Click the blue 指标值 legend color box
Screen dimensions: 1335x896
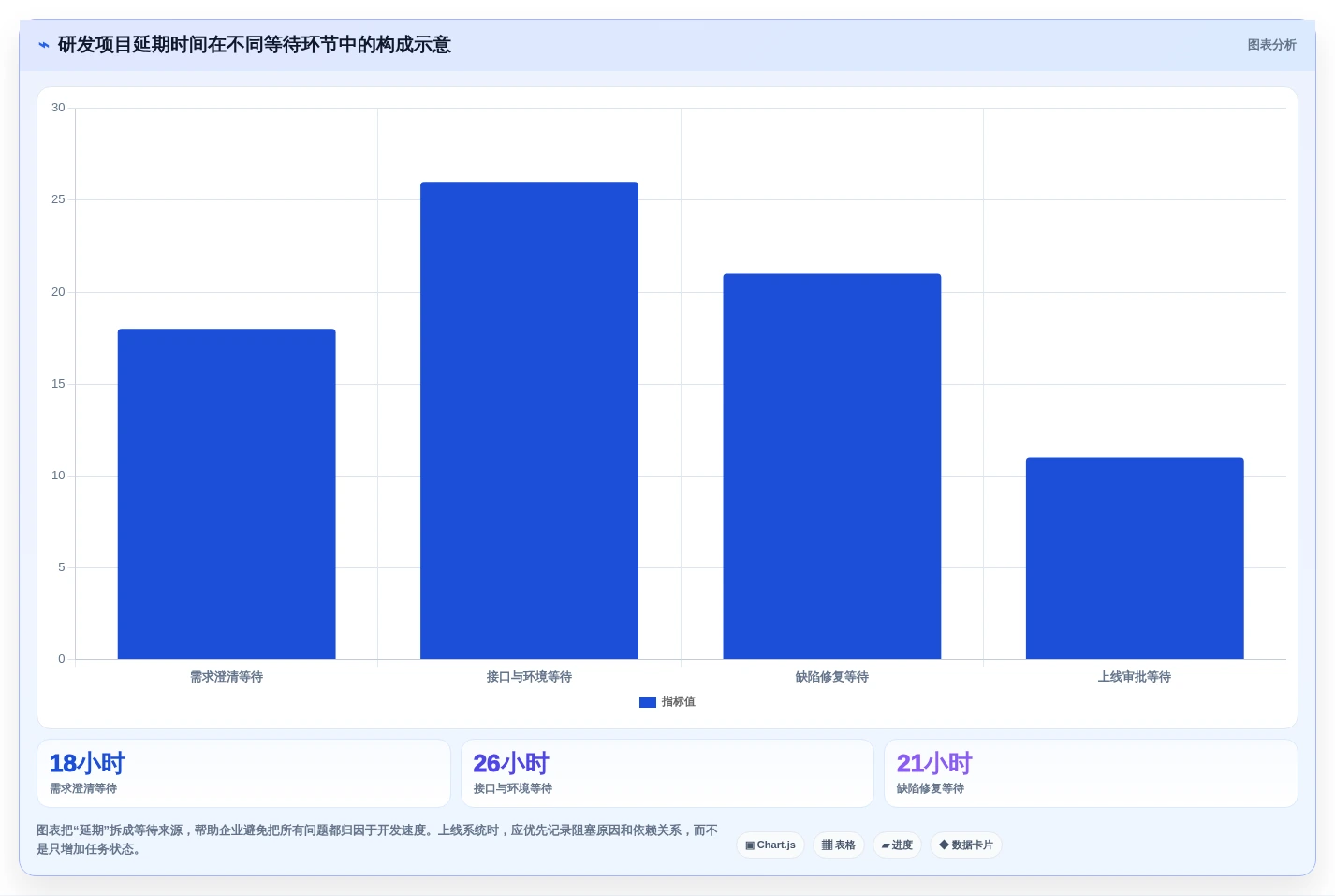coord(648,702)
